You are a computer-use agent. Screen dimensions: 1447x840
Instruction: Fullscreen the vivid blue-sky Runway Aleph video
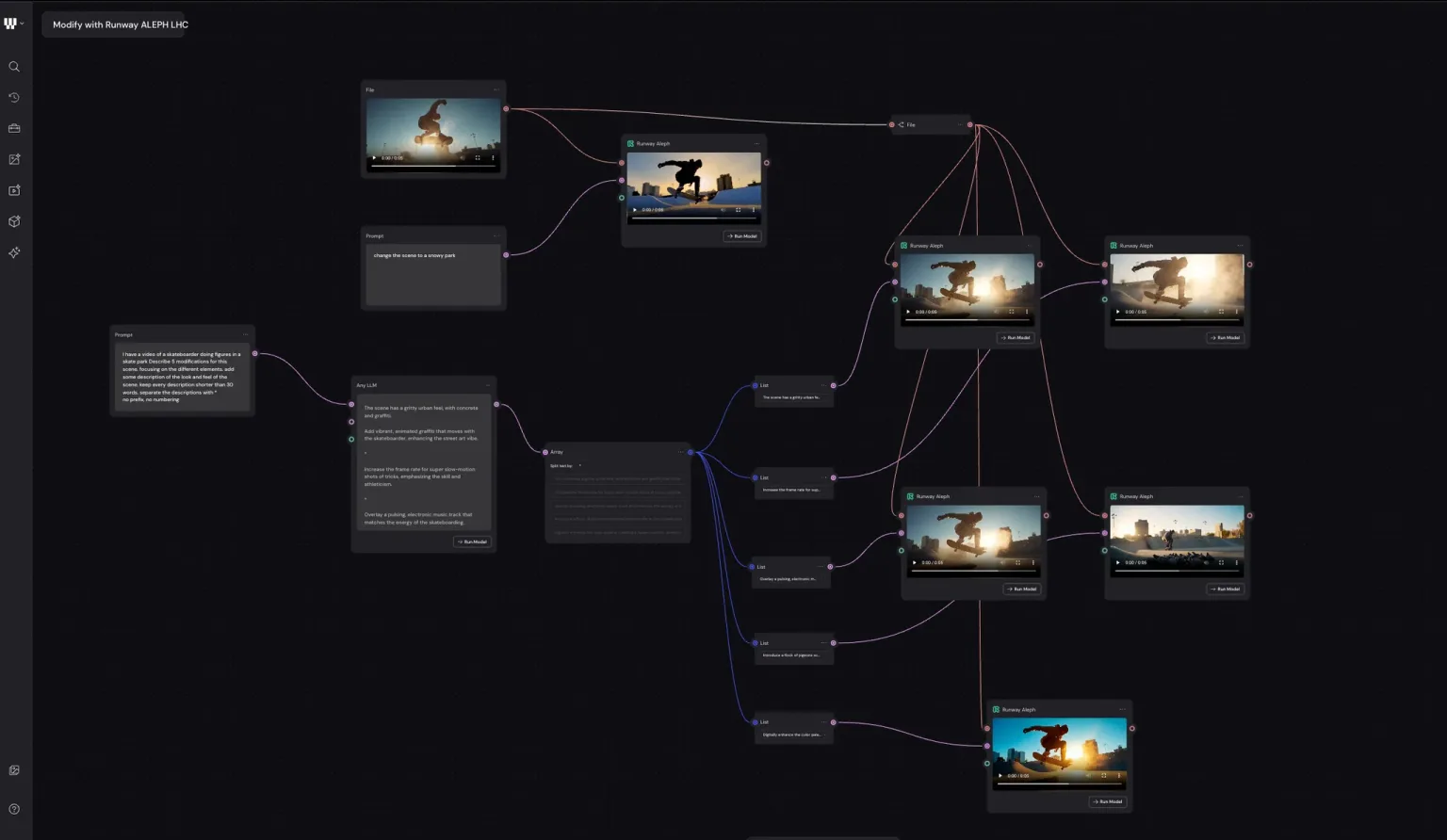[1104, 776]
